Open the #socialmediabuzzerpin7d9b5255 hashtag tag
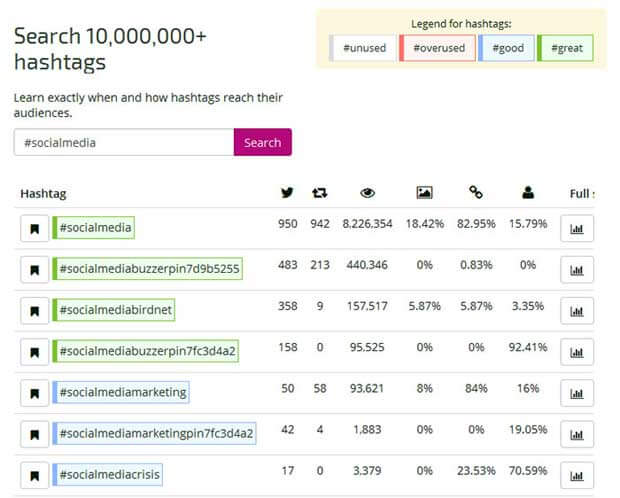The width and height of the screenshot is (620, 498). [148, 269]
